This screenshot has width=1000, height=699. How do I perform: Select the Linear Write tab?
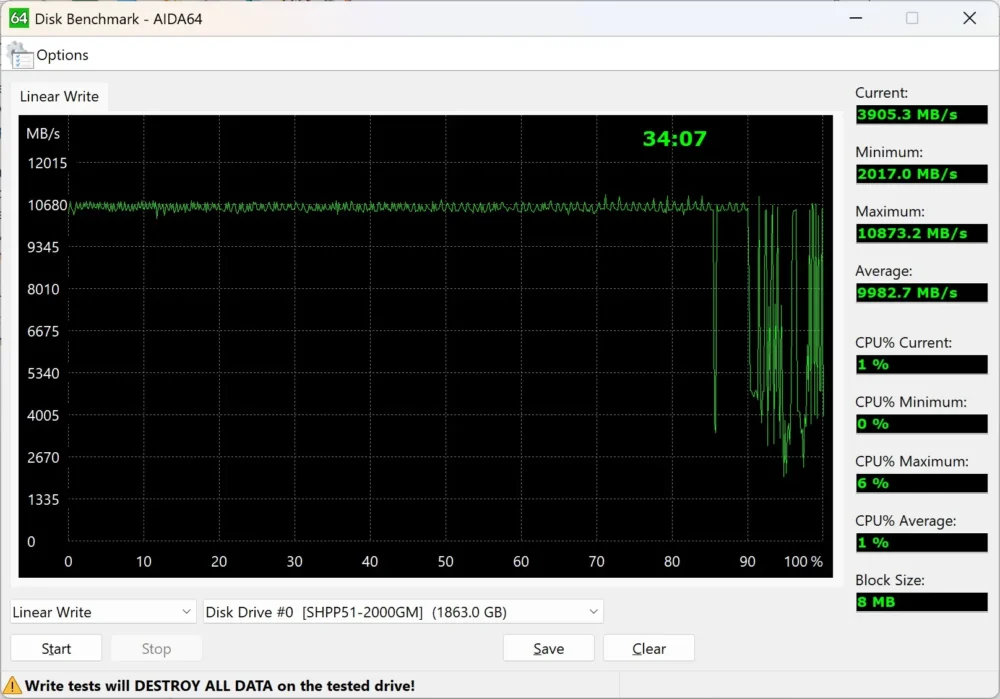pyautogui.click(x=59, y=96)
